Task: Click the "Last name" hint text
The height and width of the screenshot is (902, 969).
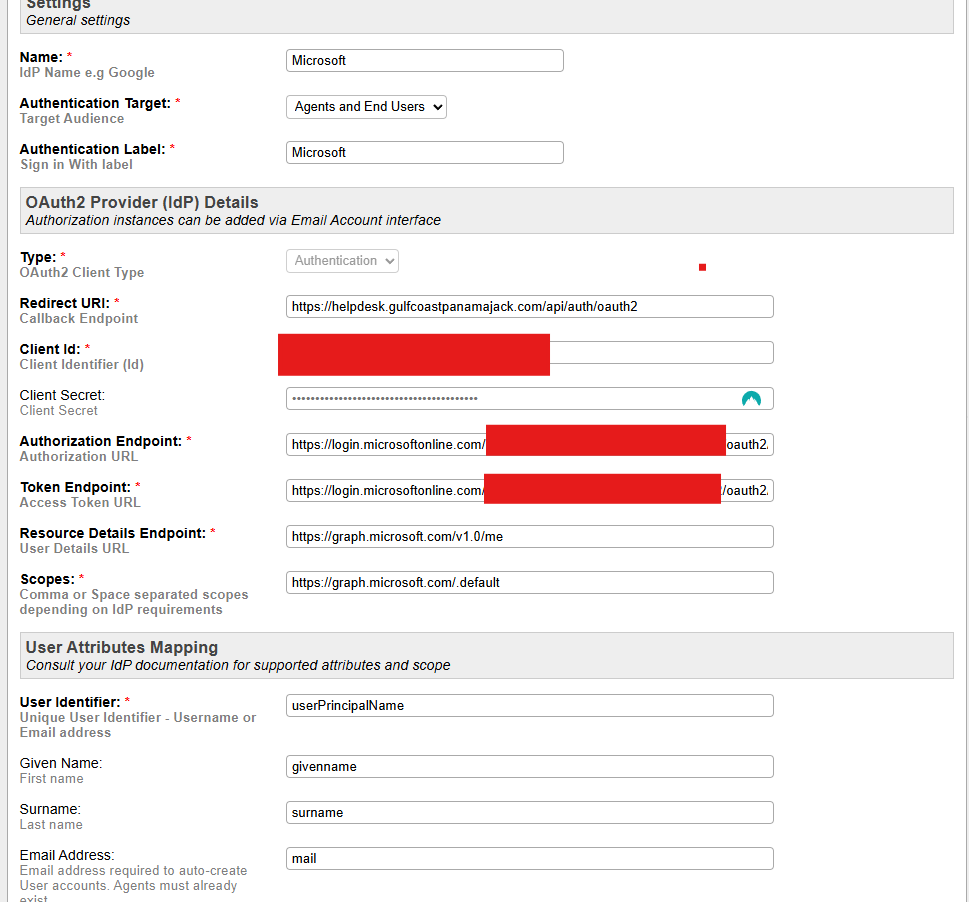Action: coord(51,825)
